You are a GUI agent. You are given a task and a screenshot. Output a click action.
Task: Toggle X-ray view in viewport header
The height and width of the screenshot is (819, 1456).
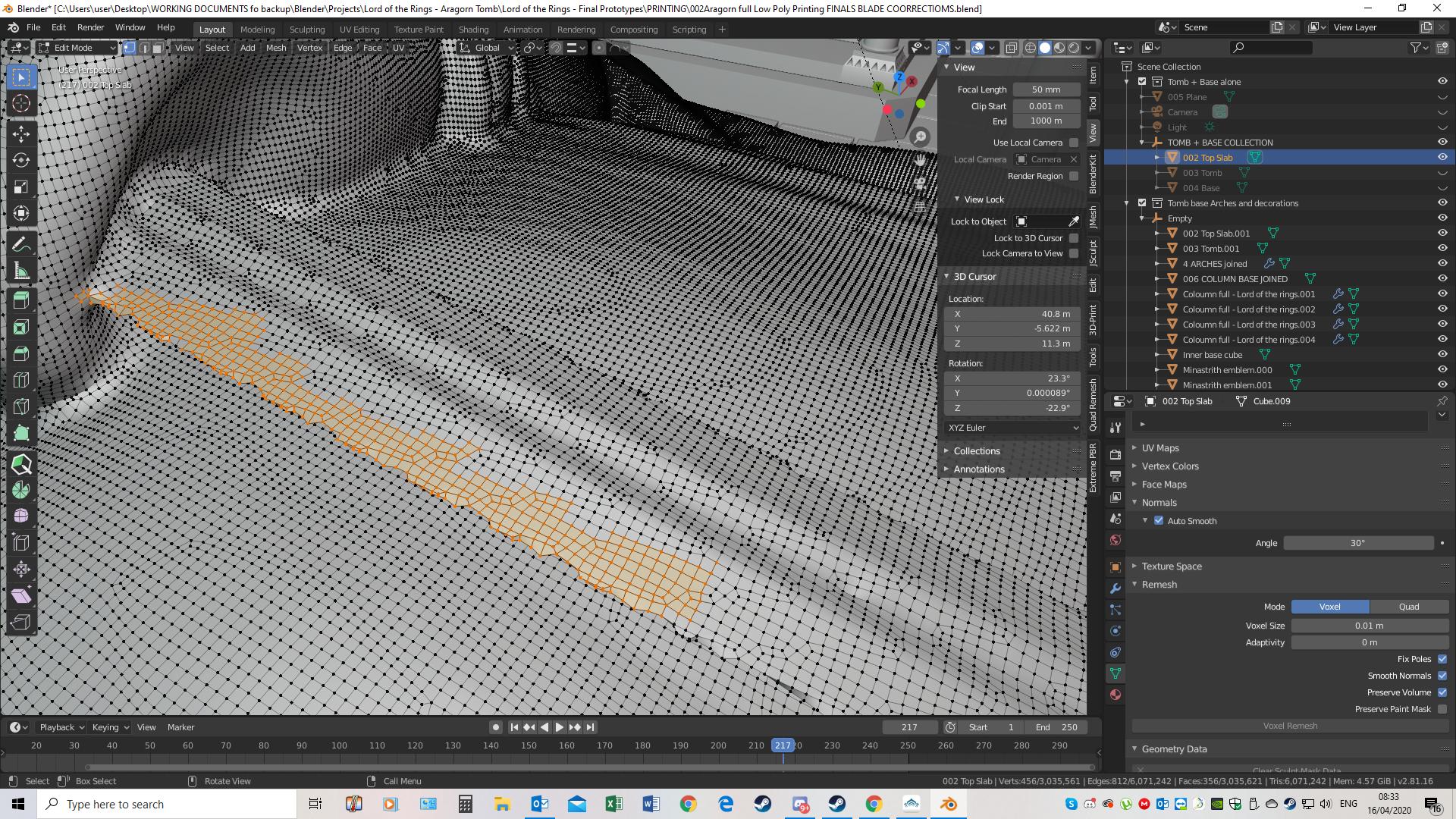pyautogui.click(x=1012, y=48)
